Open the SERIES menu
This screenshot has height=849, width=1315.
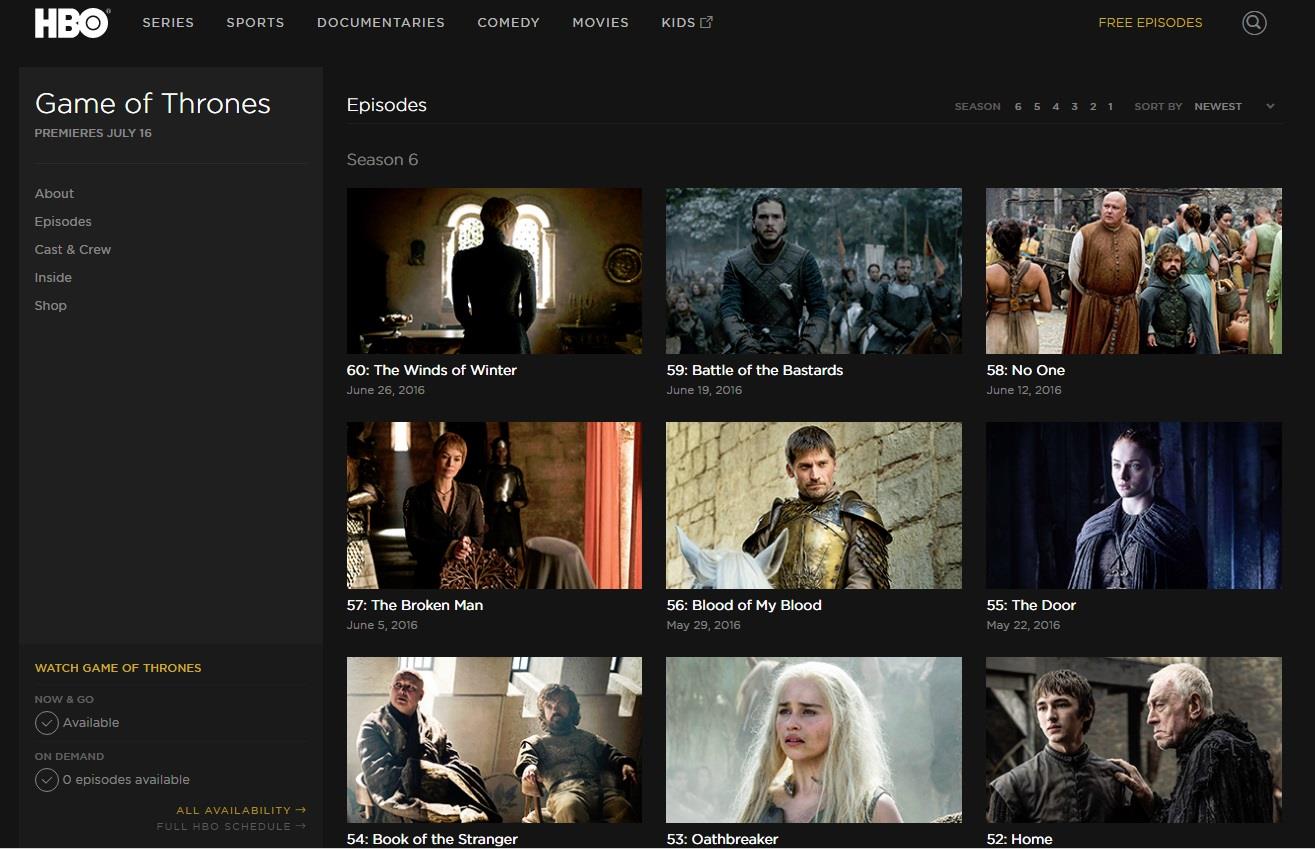(x=168, y=22)
